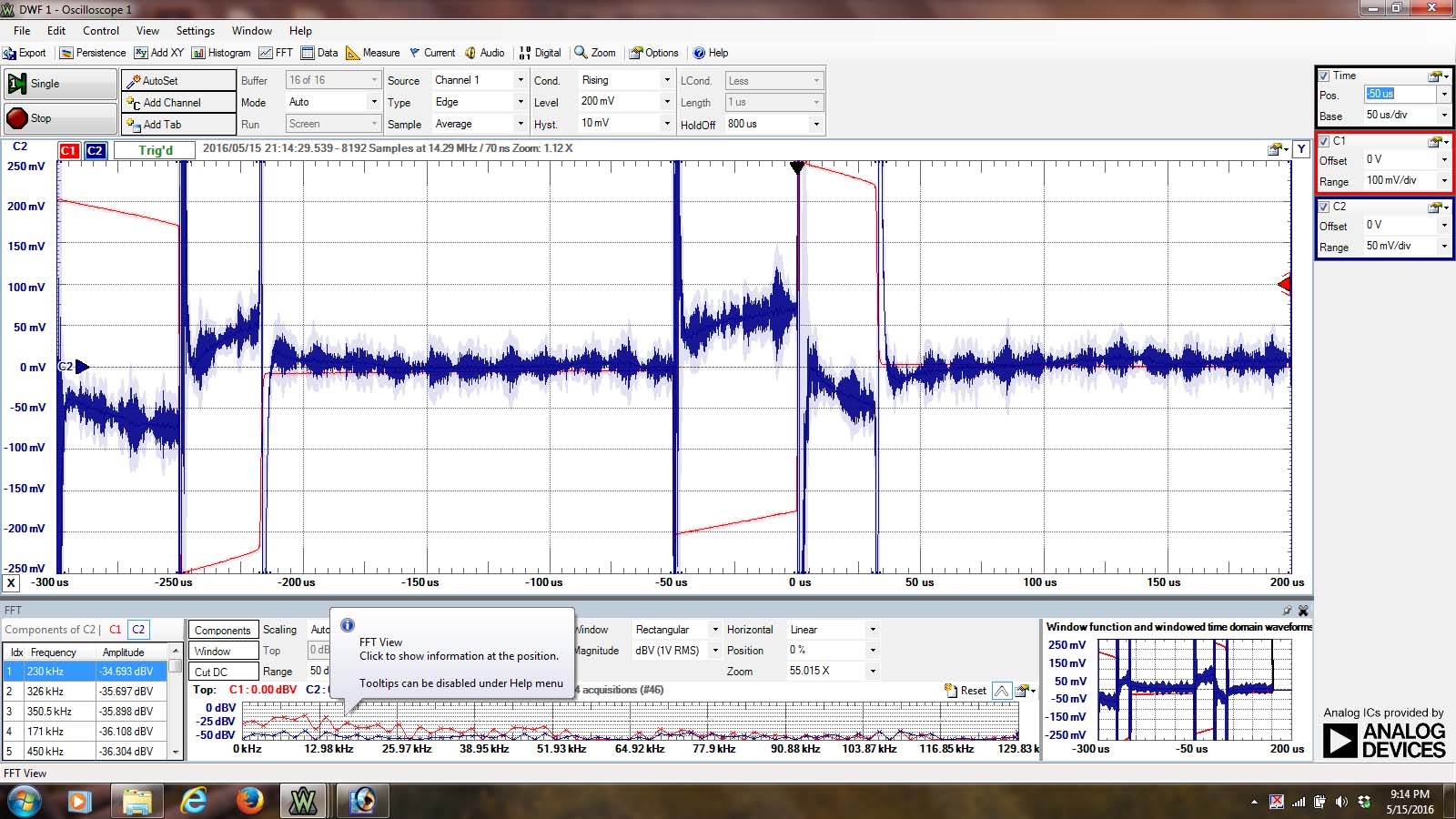Click the Zoom magnifier tool
Screen dimensions: 1456x819
(x=595, y=53)
